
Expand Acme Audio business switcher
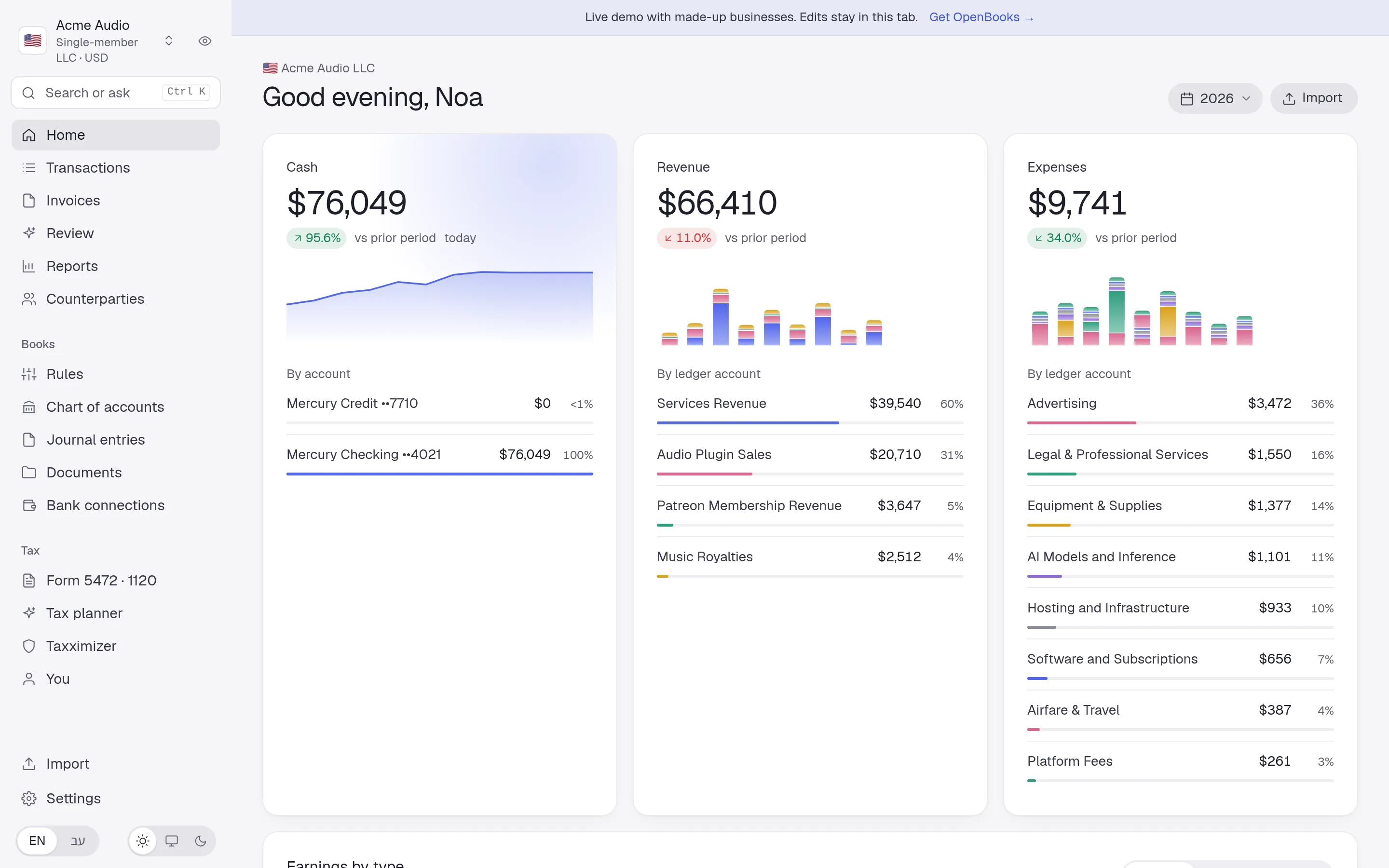[169, 41]
